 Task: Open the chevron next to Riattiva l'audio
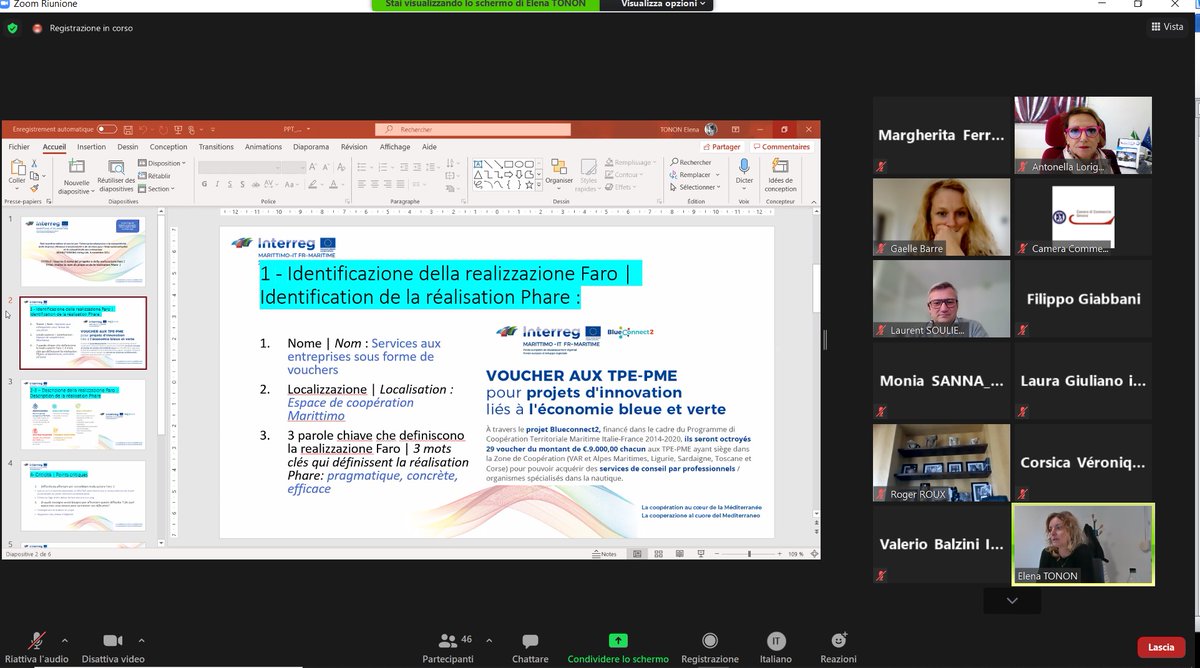[x=66, y=640]
